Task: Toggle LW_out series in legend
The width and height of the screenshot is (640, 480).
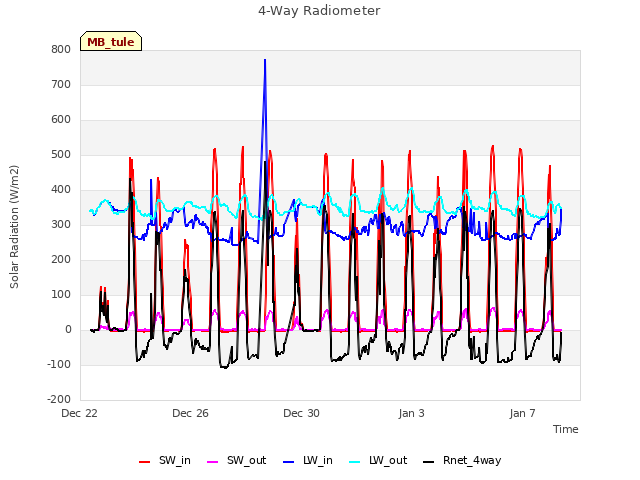Action: point(378,460)
